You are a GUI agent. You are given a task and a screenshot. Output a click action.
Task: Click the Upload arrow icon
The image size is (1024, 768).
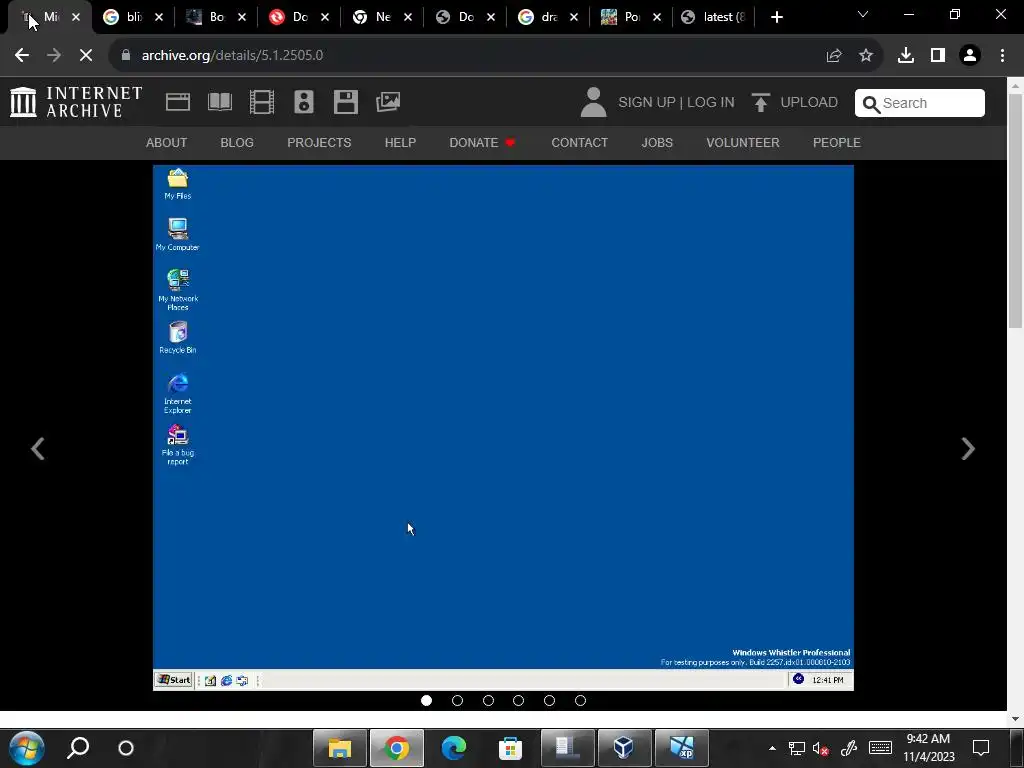point(760,103)
